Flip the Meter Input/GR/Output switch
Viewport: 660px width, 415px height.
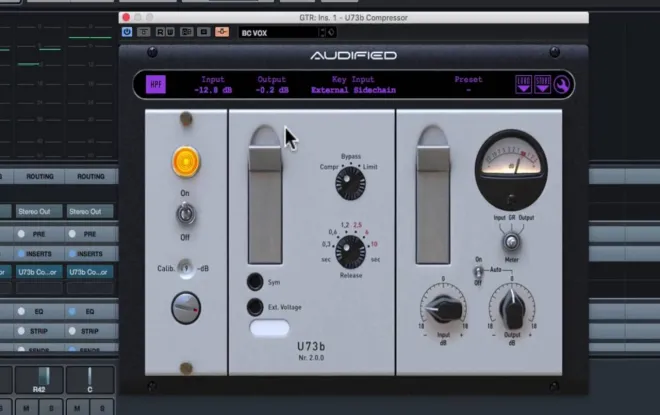511,242
